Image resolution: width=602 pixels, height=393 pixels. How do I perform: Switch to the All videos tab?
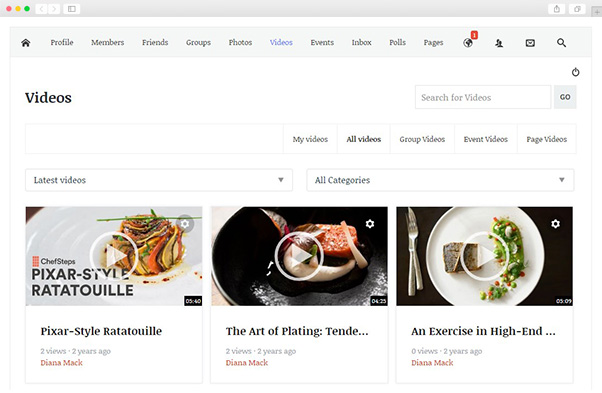pos(364,139)
